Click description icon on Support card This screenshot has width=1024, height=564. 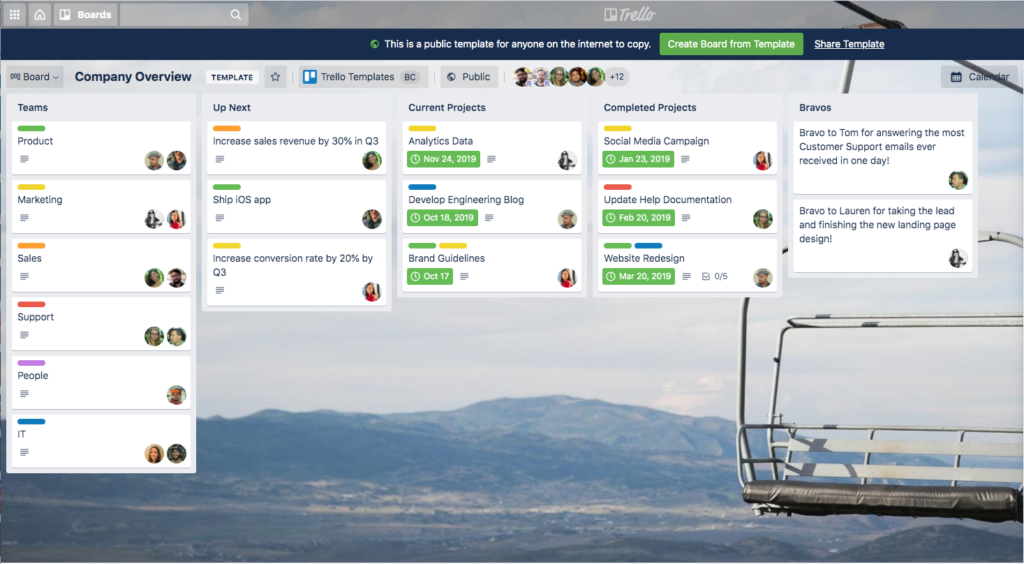tap(24, 335)
